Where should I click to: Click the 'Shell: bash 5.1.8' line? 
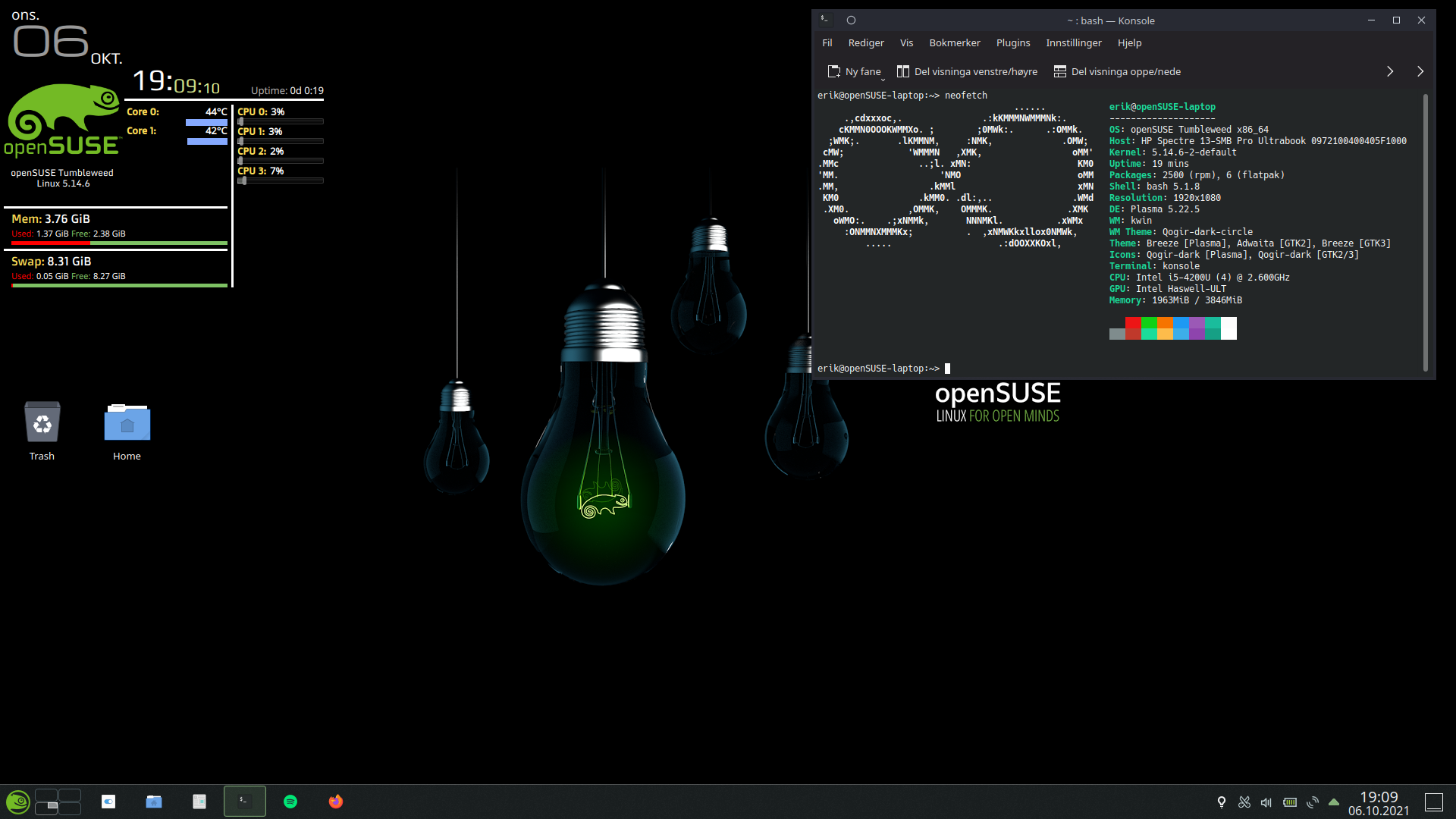coord(1154,187)
